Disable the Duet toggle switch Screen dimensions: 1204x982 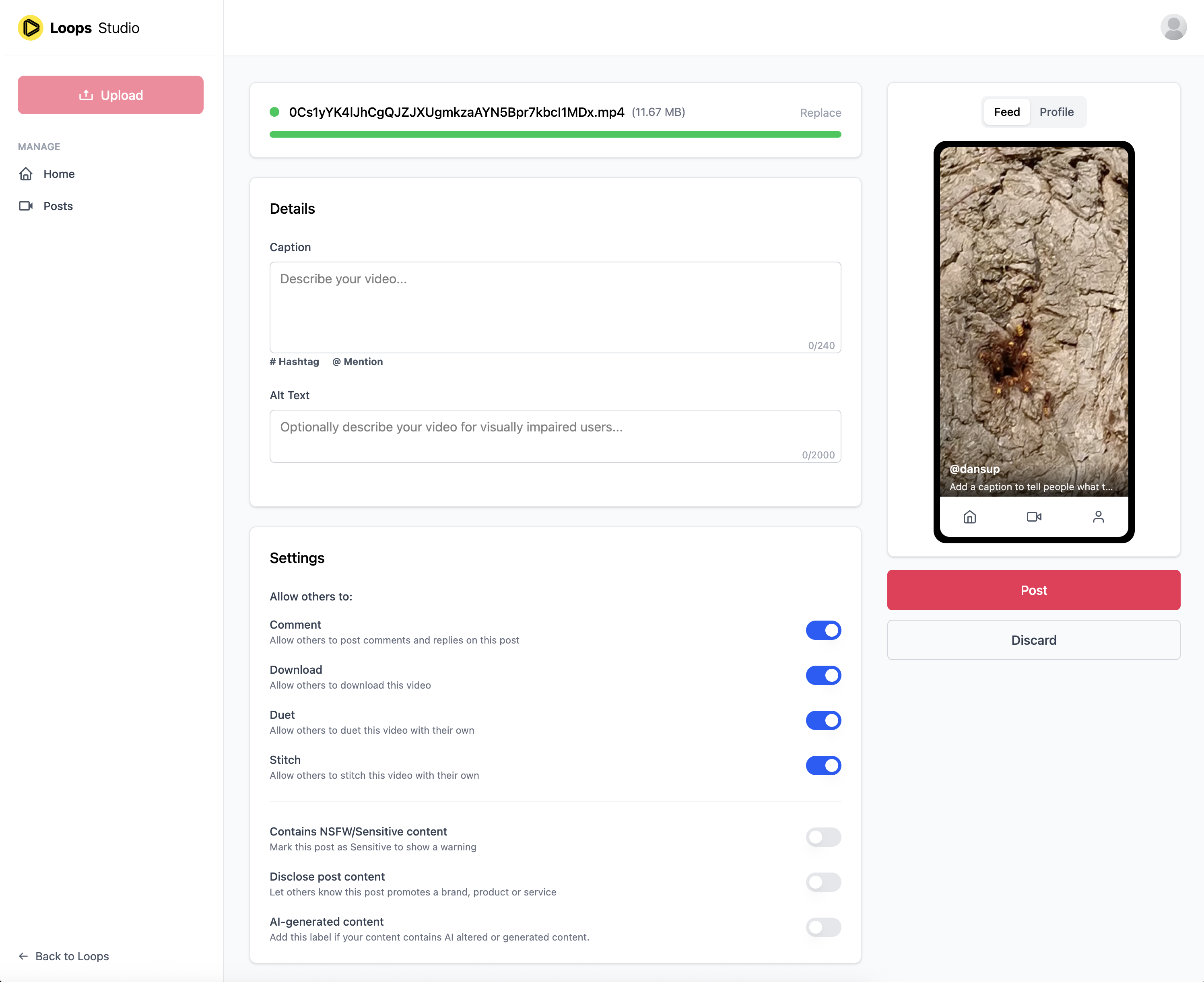823,720
